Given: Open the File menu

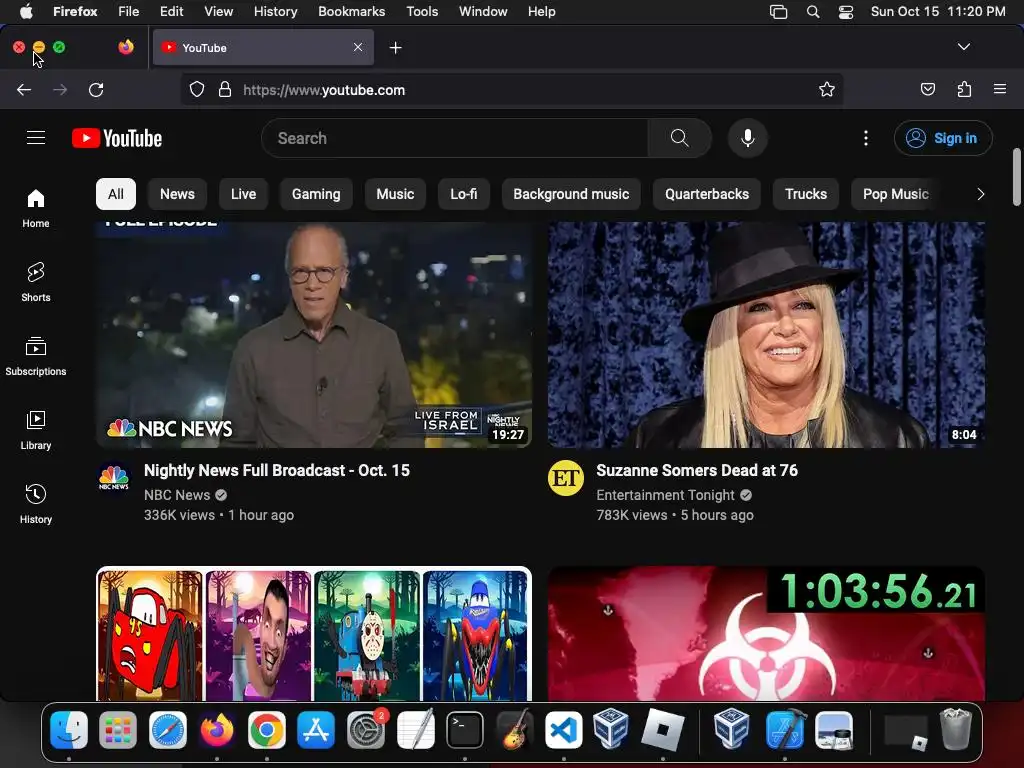Looking at the screenshot, I should tap(128, 12).
